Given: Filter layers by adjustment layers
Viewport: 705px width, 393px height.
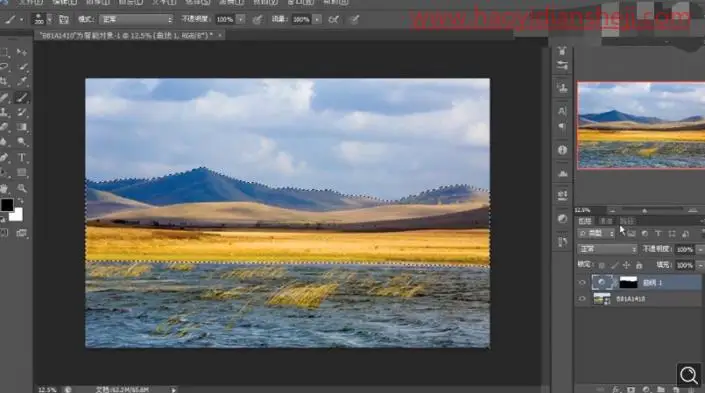Looking at the screenshot, I should (645, 234).
